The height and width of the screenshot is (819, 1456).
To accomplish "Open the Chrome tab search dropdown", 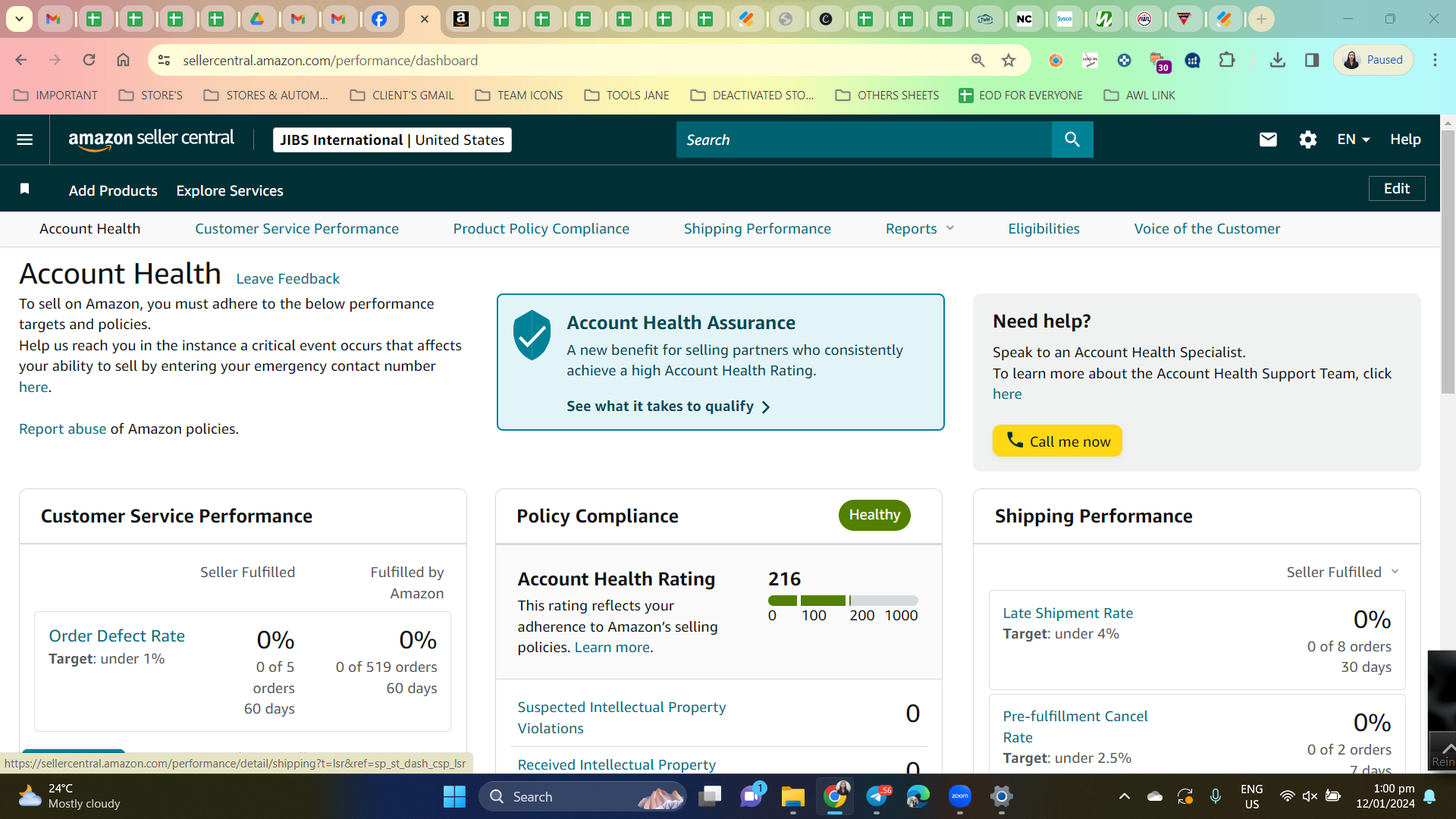I will [19, 19].
